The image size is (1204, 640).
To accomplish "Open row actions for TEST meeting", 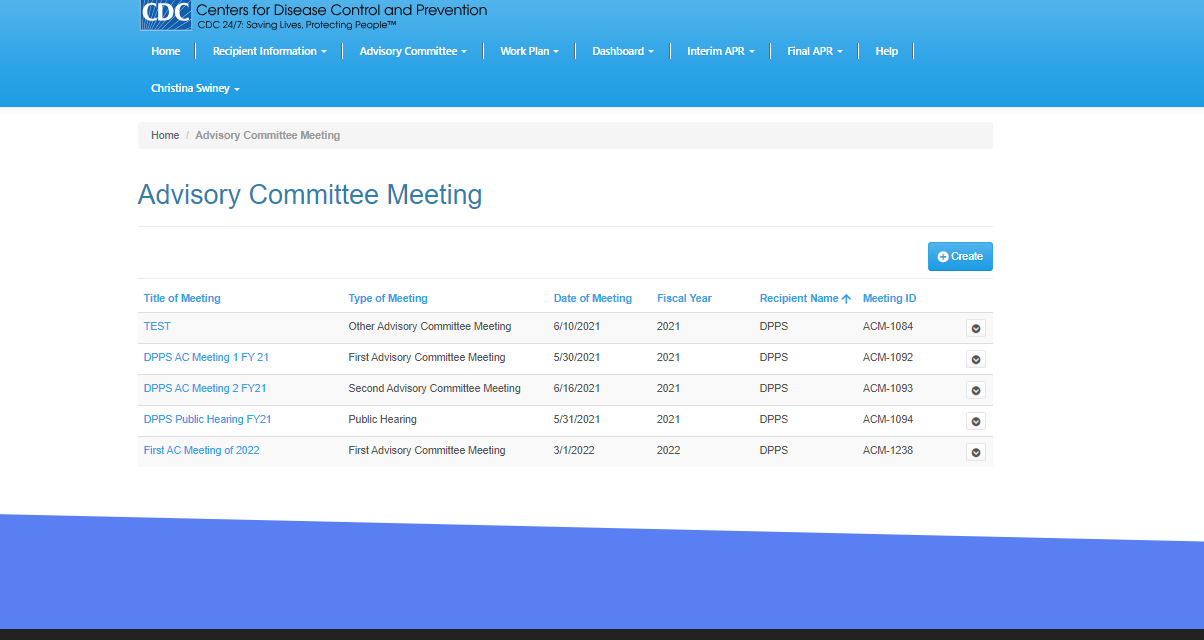I will coord(976,328).
